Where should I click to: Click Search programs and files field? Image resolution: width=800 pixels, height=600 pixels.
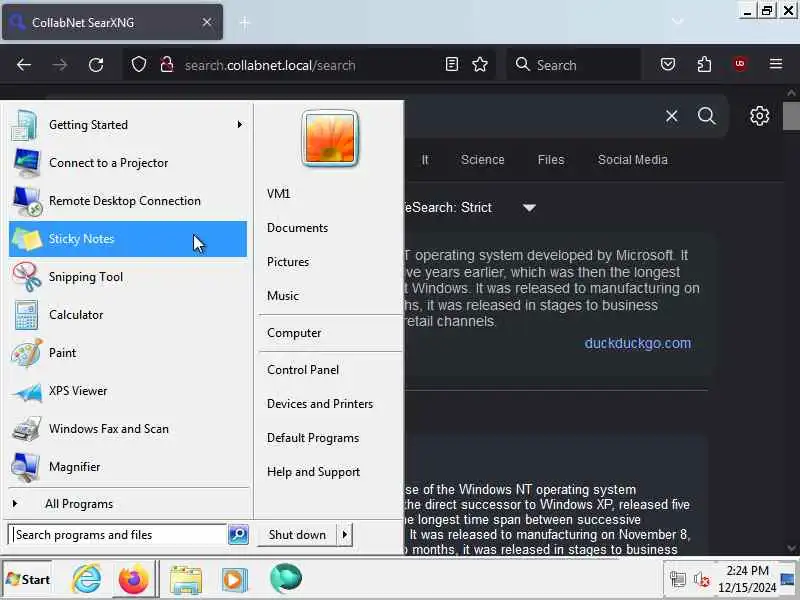(x=118, y=535)
